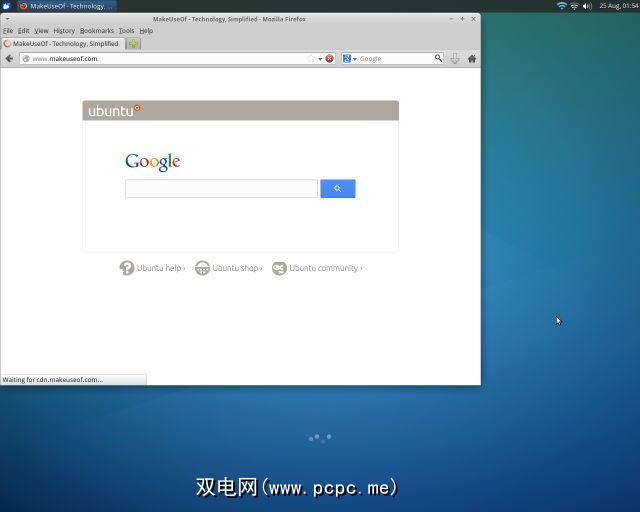Open URL history dropdown arrow
Viewport: 640px width, 512px height.
(320, 59)
